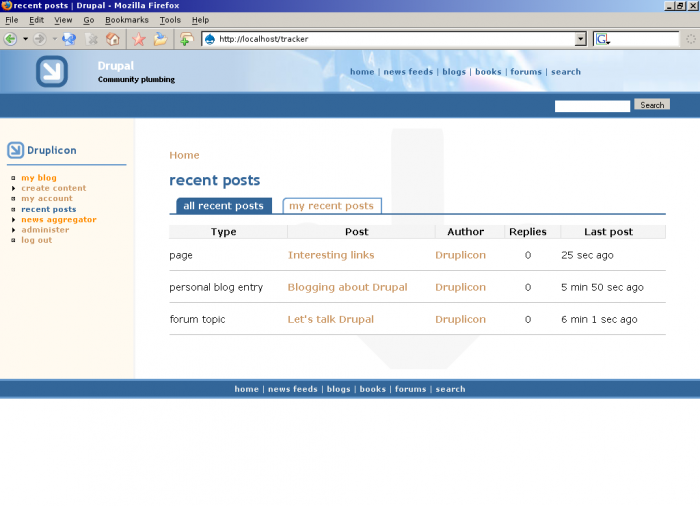The image size is (700, 506).
Task: Open the Blogging about Drupal post
Action: pyautogui.click(x=347, y=287)
